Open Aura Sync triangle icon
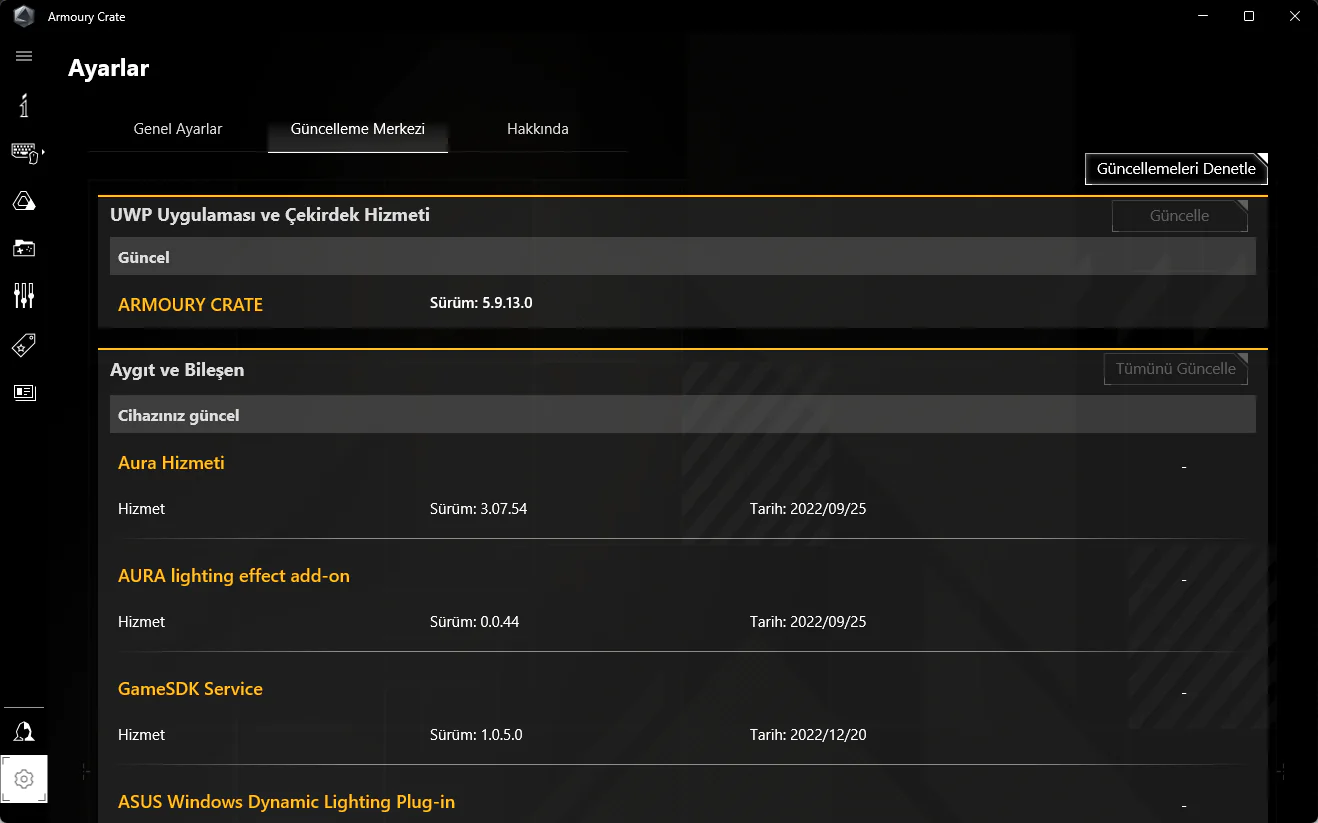1318x823 pixels. point(24,201)
